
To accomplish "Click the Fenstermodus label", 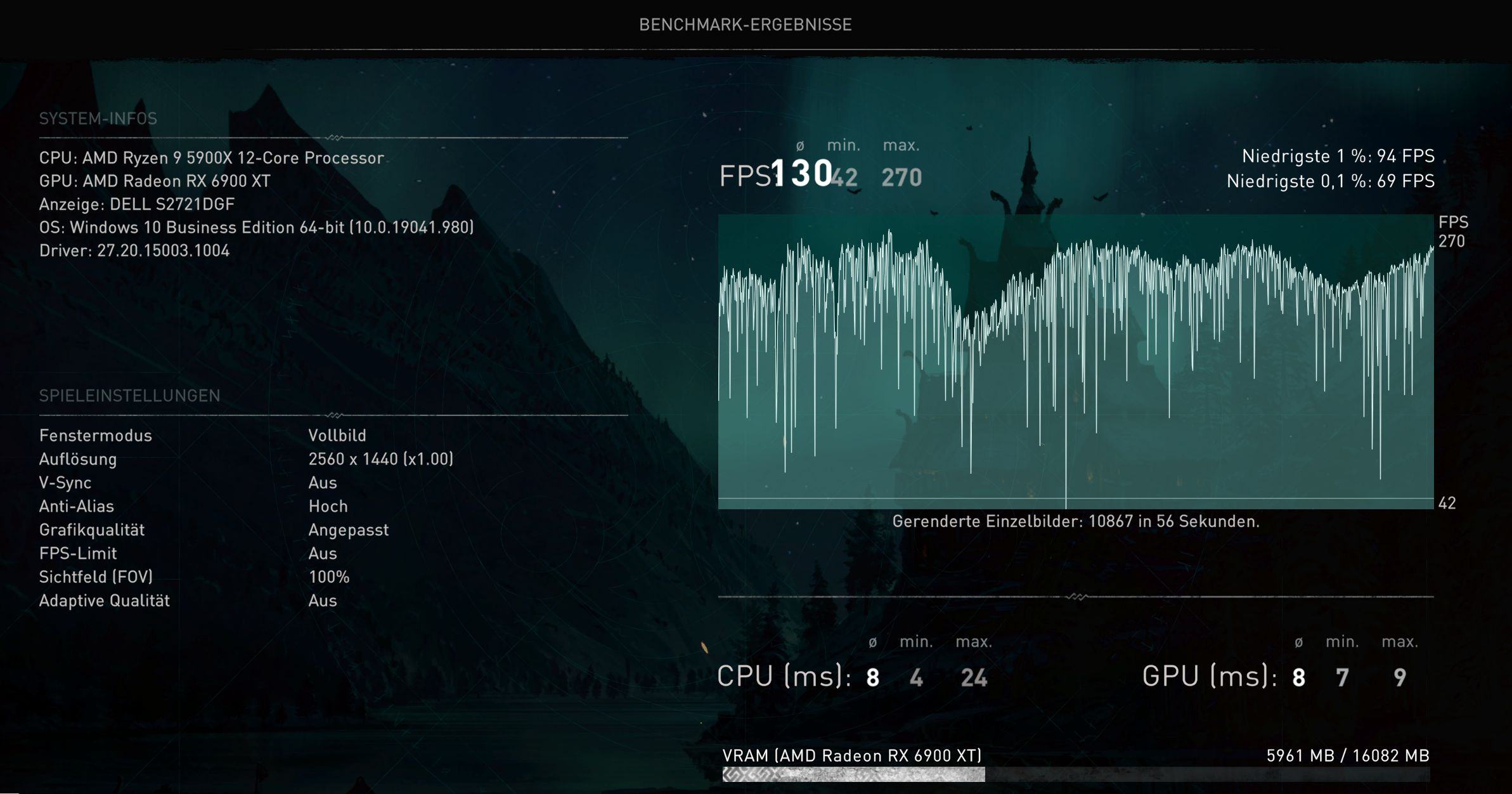I will 96,436.
